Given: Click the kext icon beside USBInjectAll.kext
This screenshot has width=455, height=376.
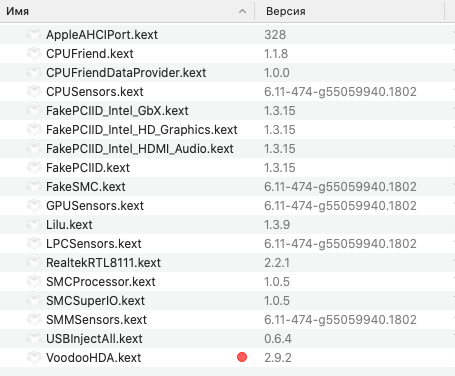Looking at the screenshot, I should [34, 338].
